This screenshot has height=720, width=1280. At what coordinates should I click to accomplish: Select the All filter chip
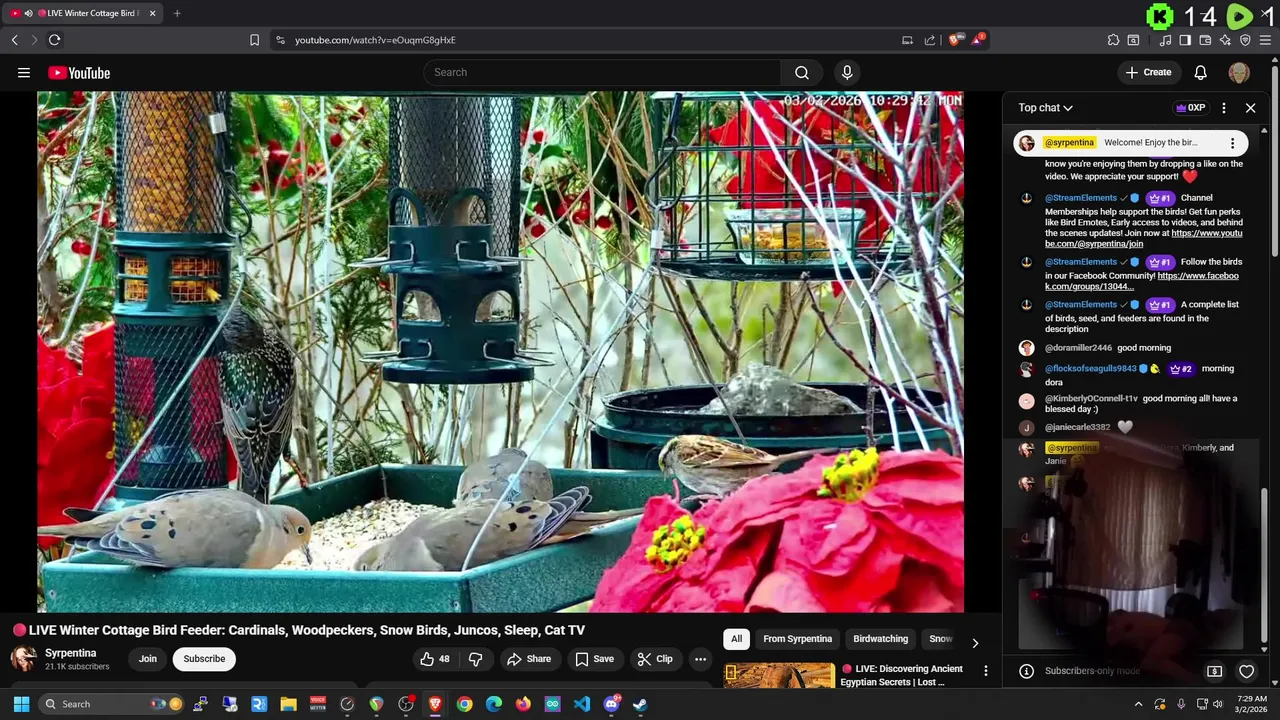point(736,639)
